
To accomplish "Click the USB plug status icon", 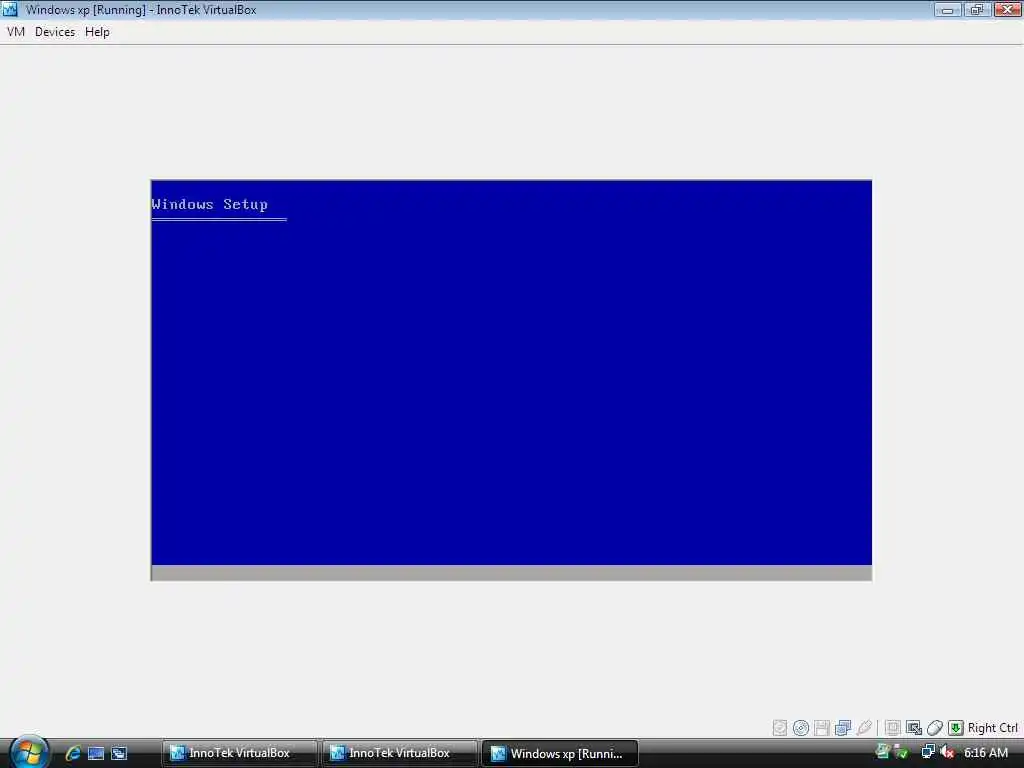I will (864, 728).
